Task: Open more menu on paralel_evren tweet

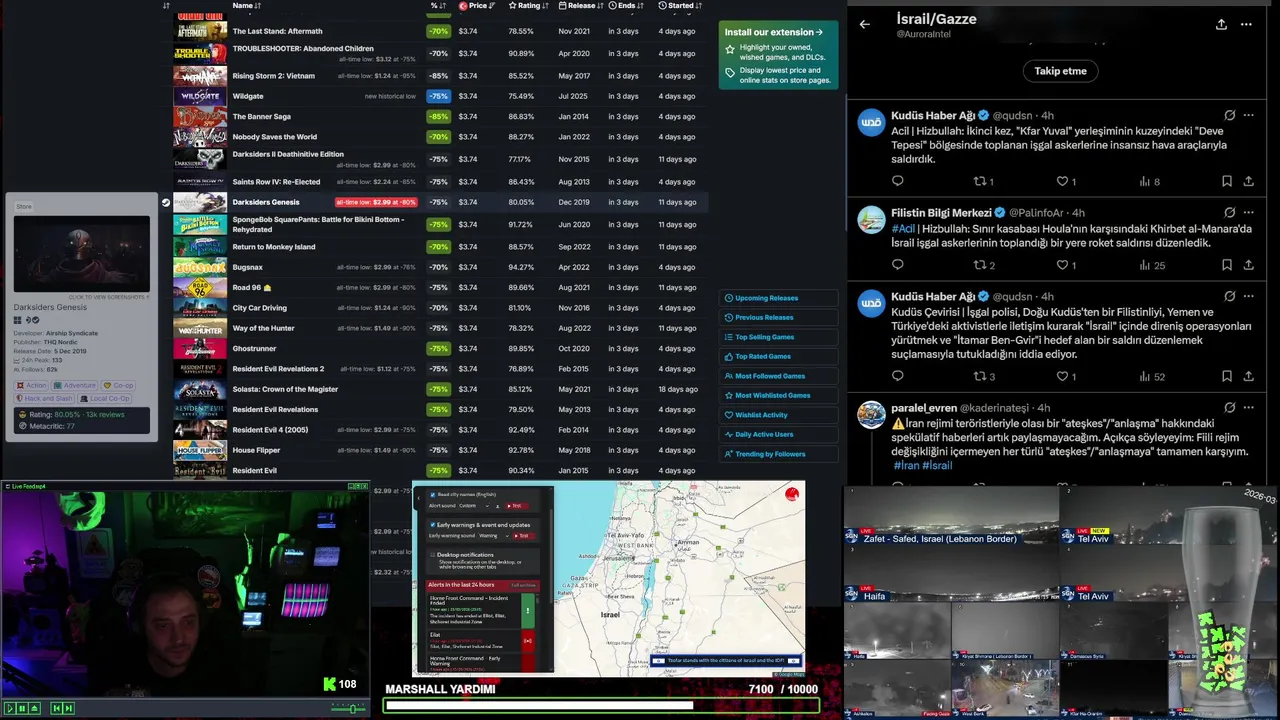Action: point(1248,408)
